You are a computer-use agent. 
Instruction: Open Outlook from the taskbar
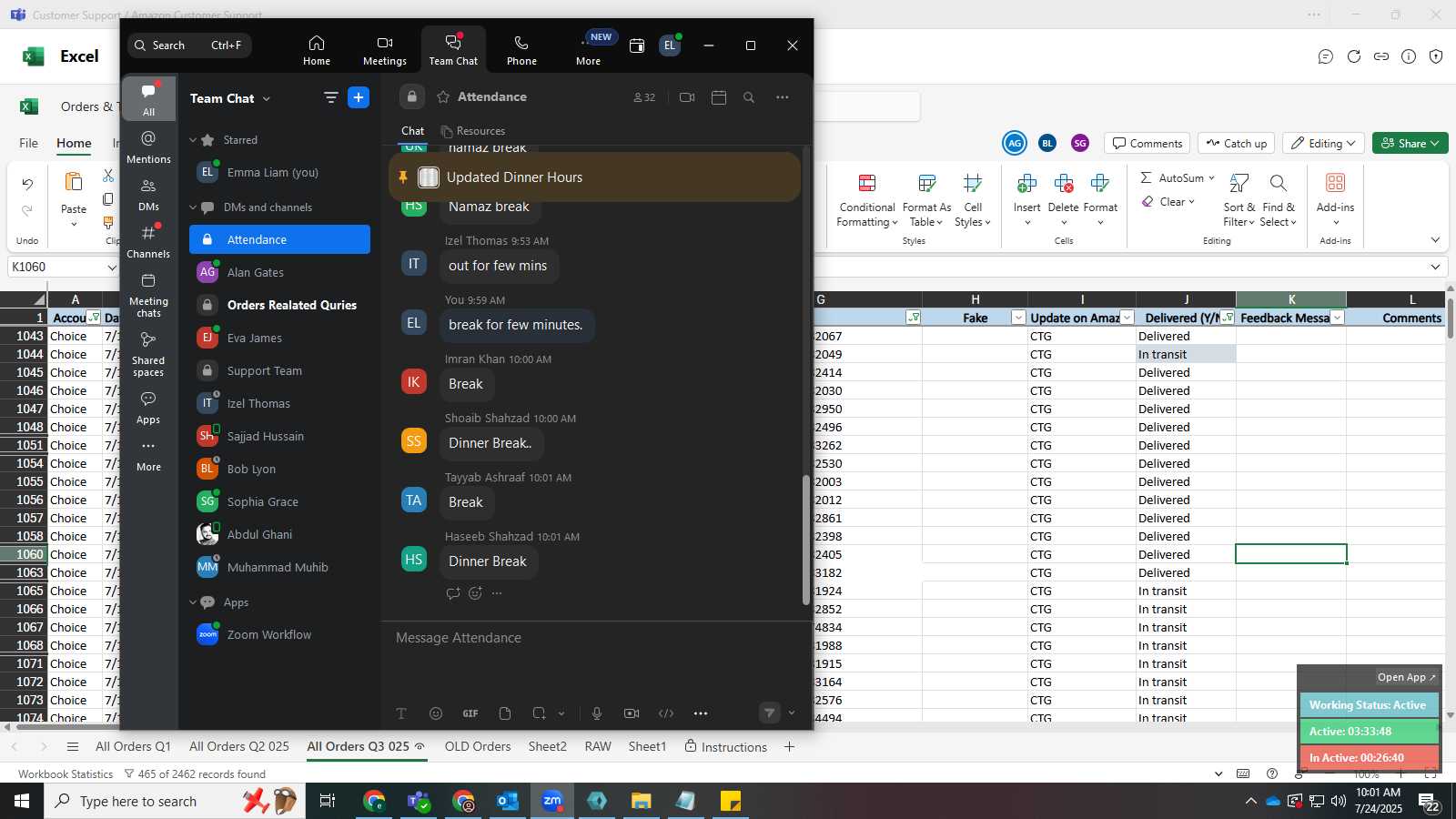507,801
